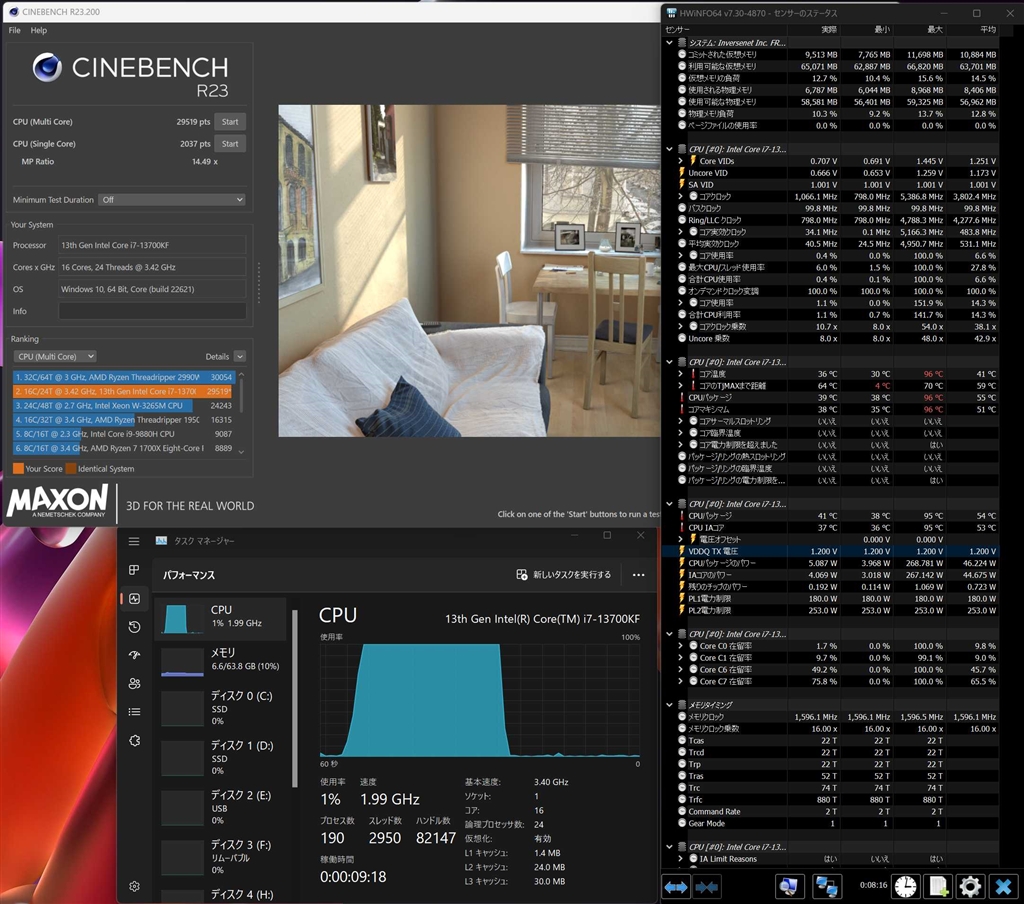Open HWiNFO remote network monitors icon
1024x904 pixels.
click(x=826, y=886)
